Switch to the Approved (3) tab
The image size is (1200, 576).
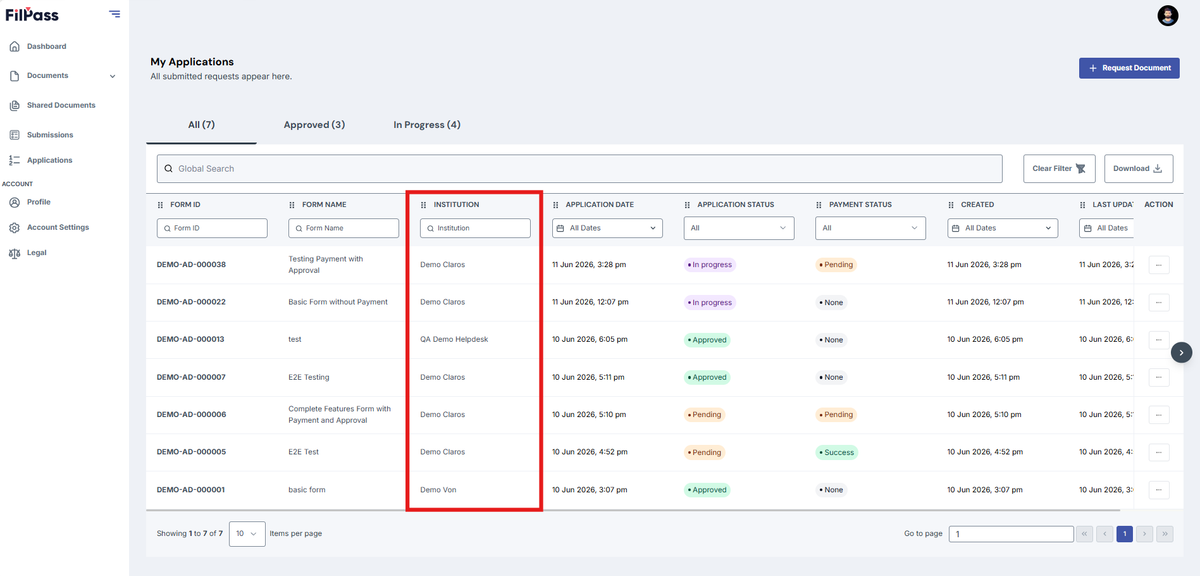pyautogui.click(x=314, y=125)
